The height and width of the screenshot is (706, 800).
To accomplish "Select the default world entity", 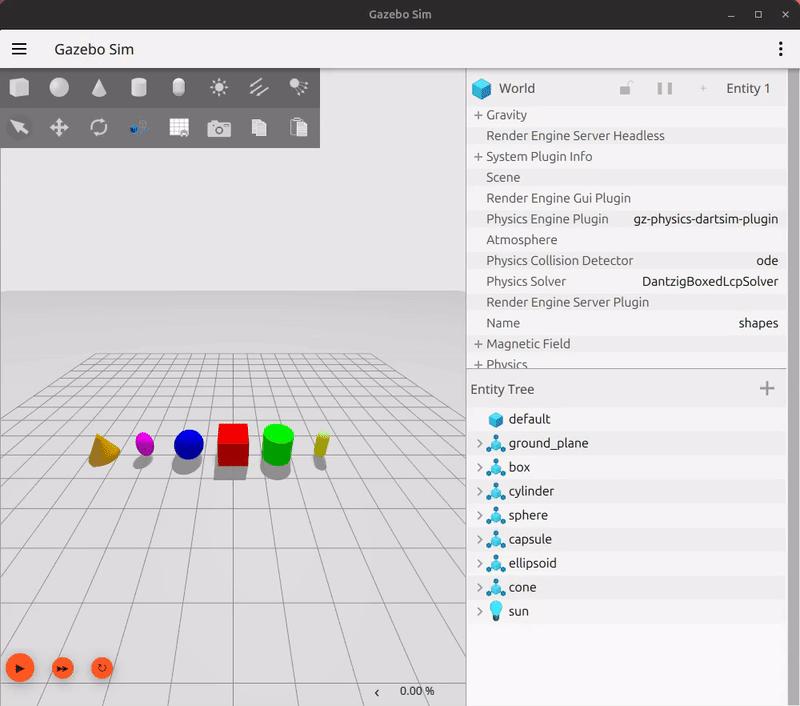I will [627, 419].
